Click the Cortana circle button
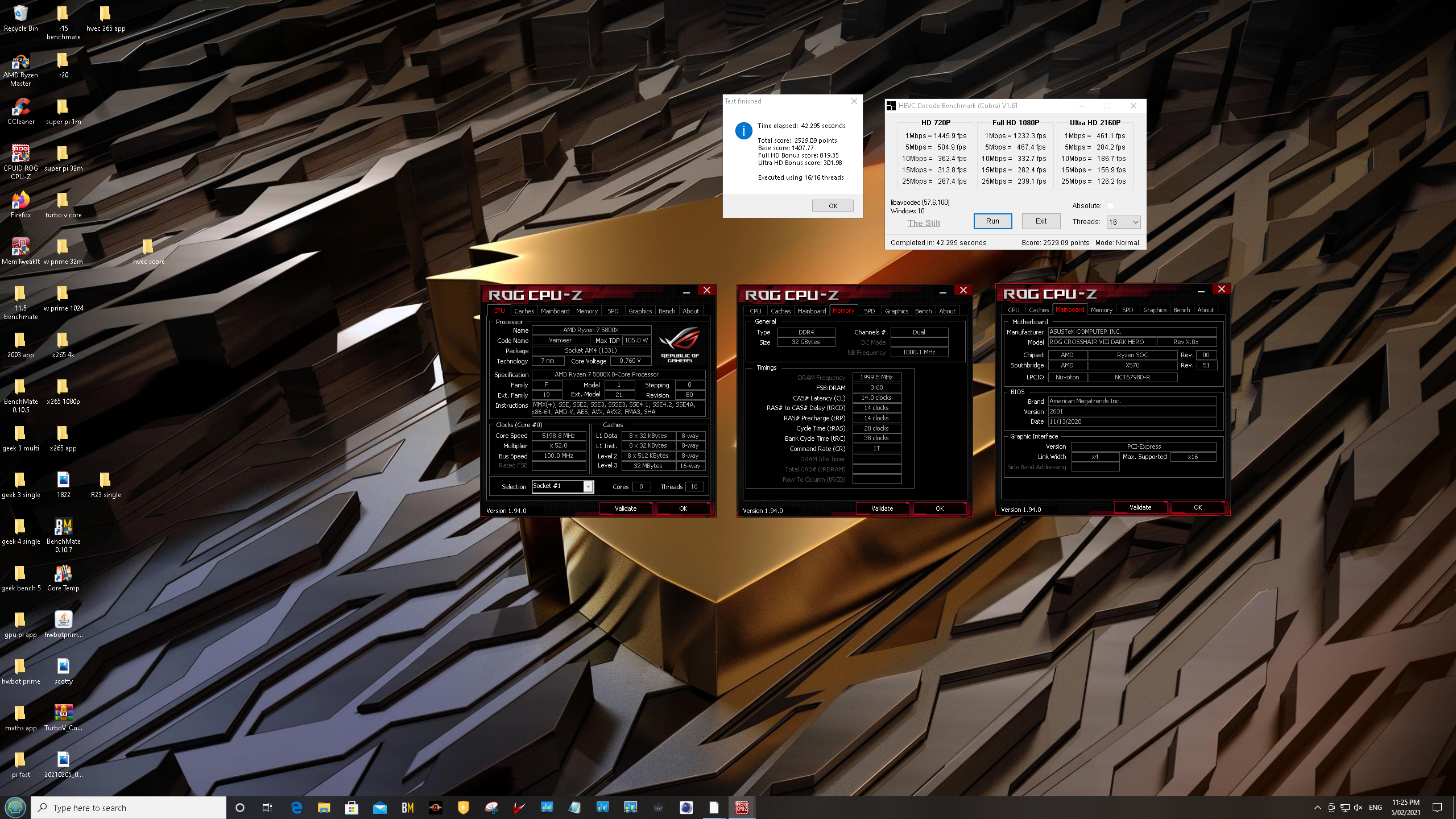The height and width of the screenshot is (819, 1456). pyautogui.click(x=239, y=807)
